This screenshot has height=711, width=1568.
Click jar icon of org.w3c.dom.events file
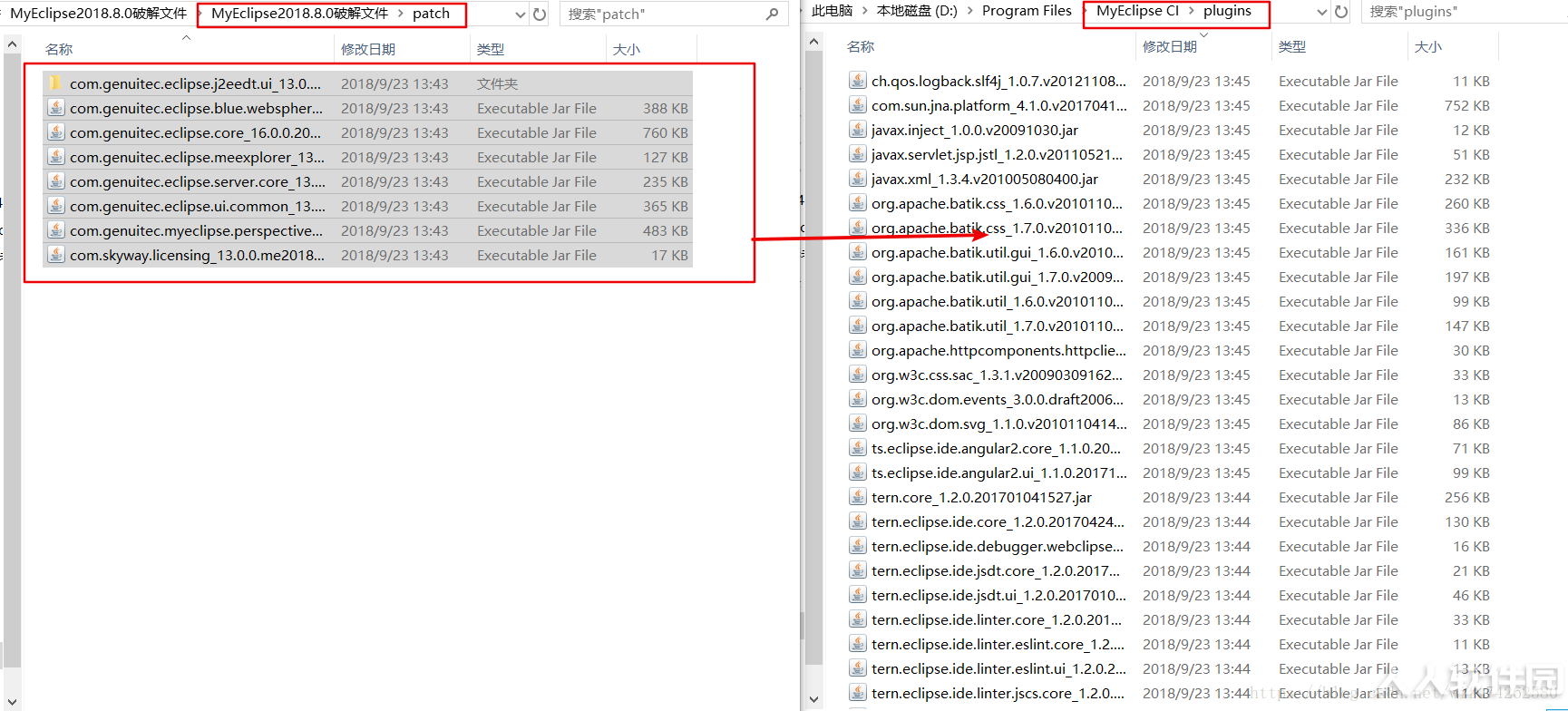[x=857, y=399]
